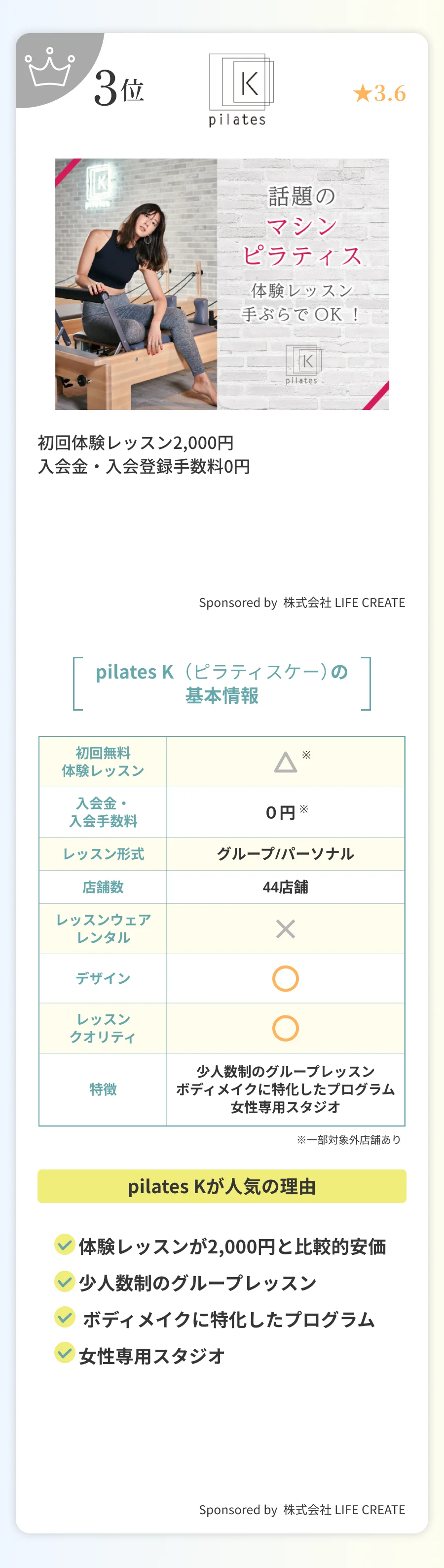Click the 44店舗 store count cell
Image resolution: width=444 pixels, height=1568 pixels.
click(x=285, y=887)
